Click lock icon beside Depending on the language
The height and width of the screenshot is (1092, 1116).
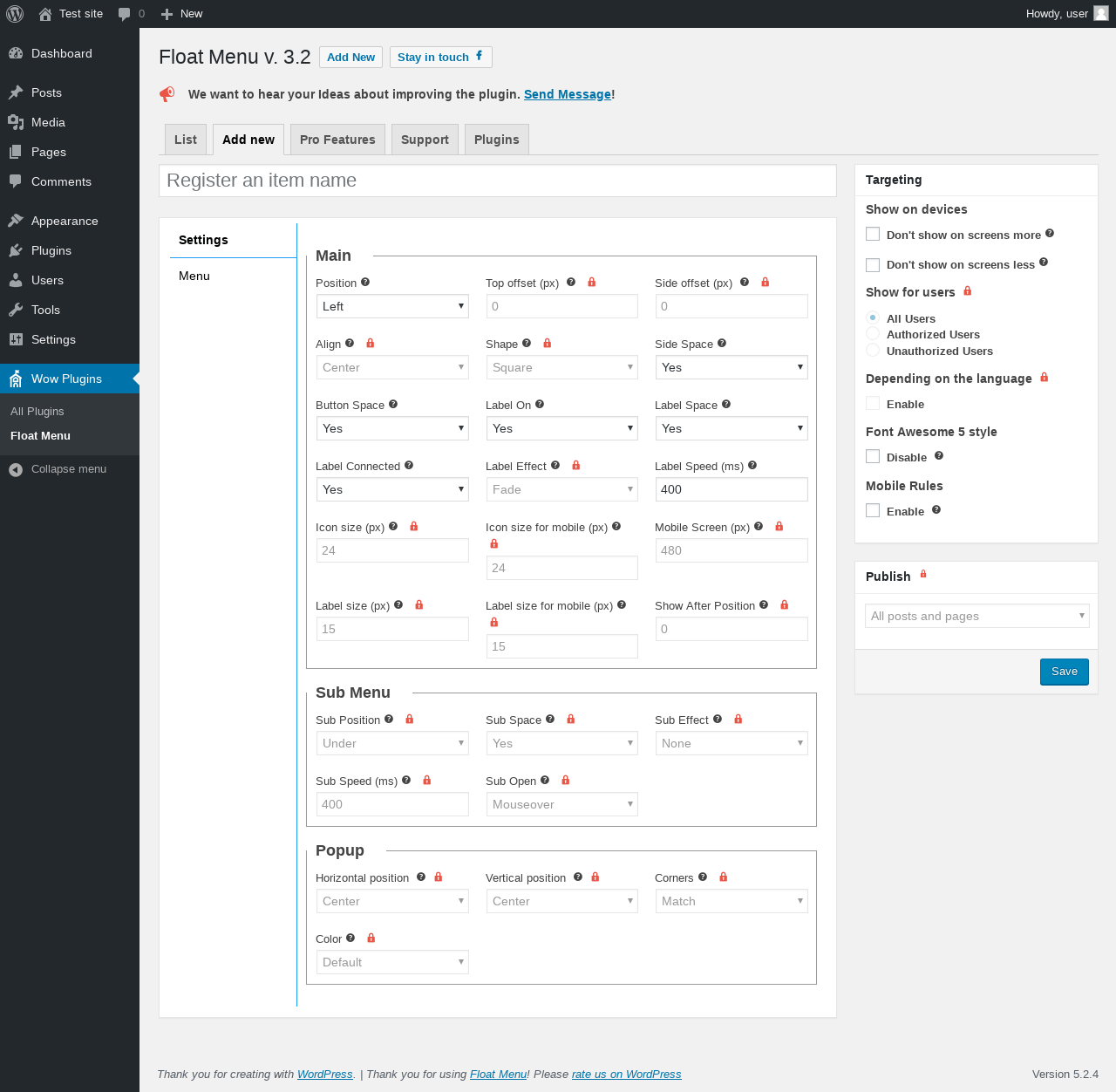[x=1045, y=377]
